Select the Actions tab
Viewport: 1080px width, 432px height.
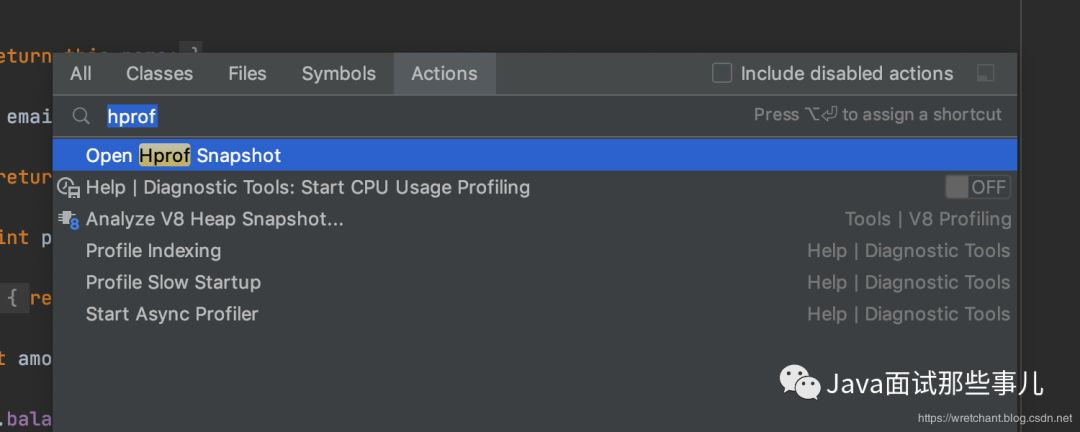tap(444, 74)
